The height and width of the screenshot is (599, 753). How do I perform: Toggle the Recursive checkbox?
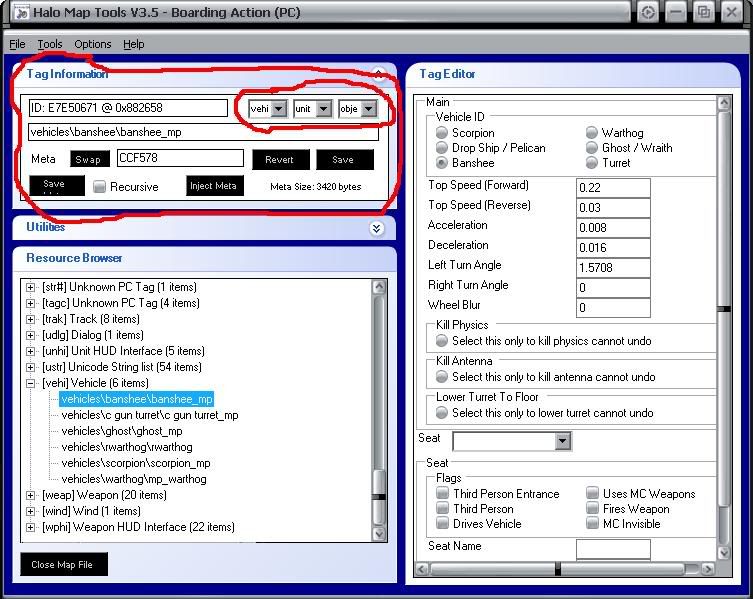point(99,186)
